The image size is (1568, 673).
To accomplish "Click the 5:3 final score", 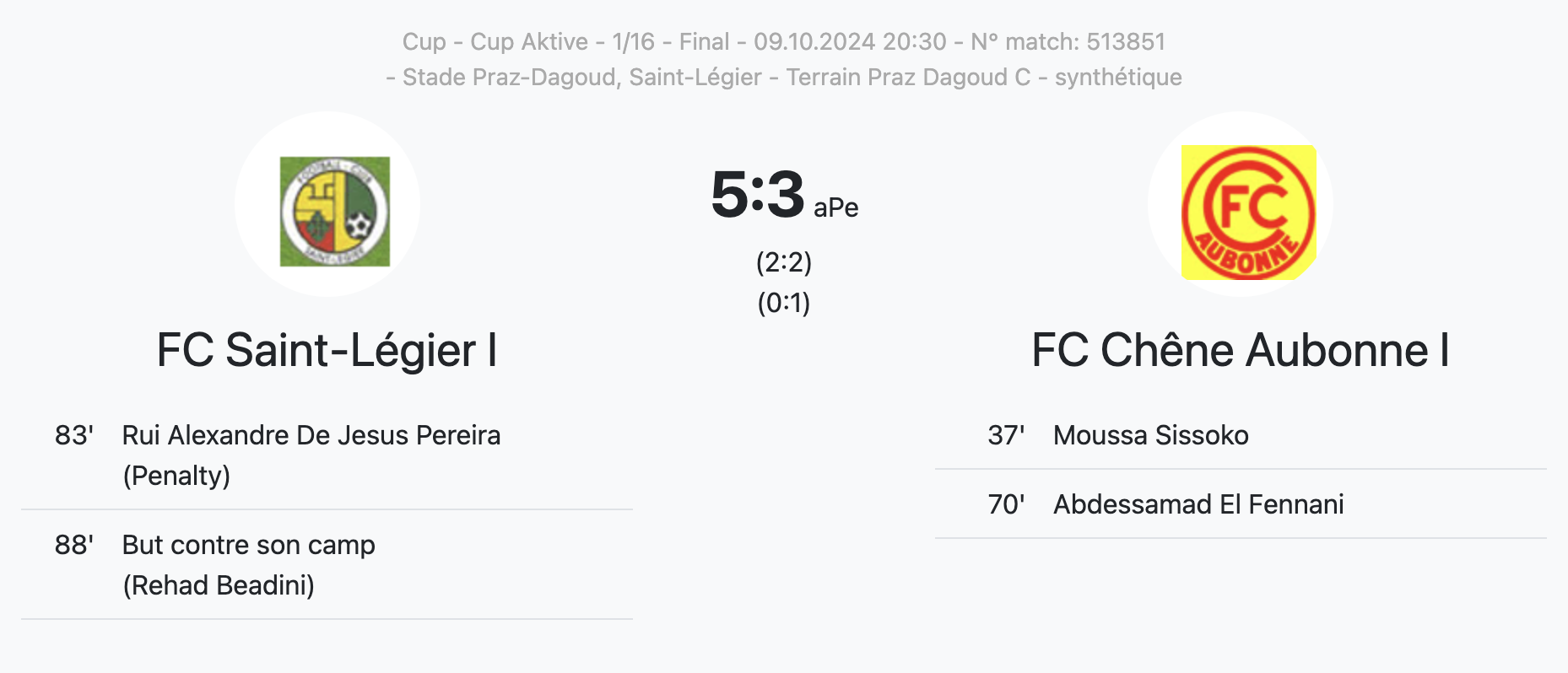I will [758, 195].
